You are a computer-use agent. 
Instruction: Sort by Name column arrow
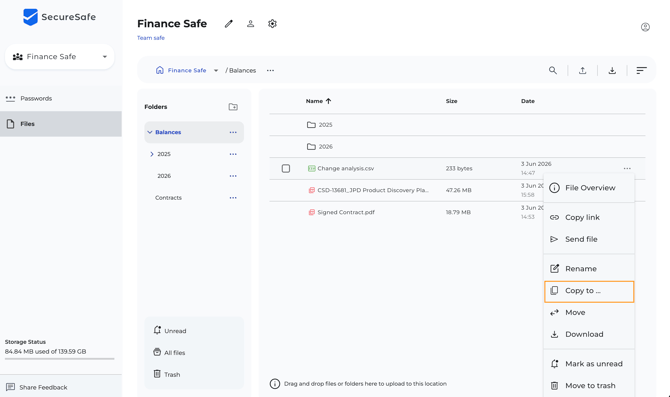coord(328,101)
